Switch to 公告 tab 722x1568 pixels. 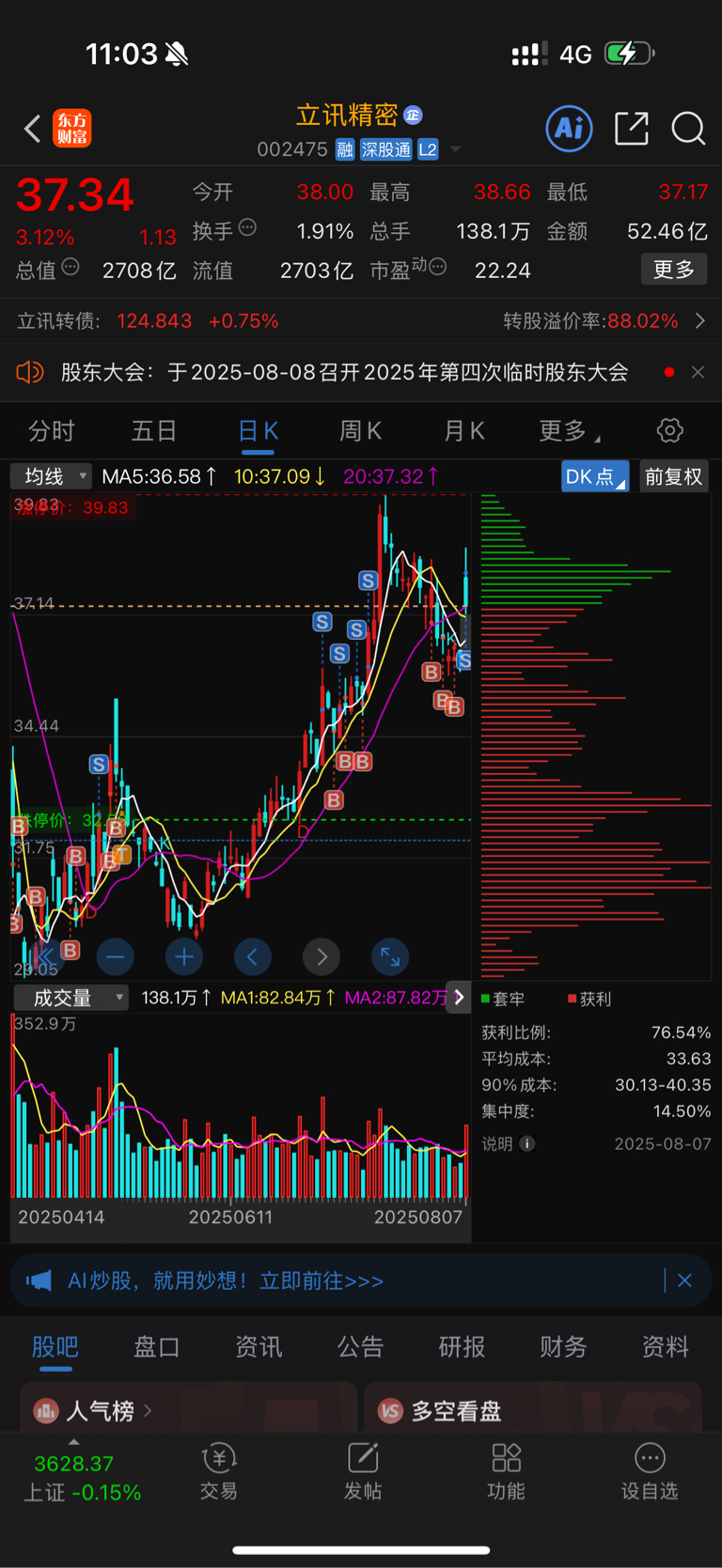pyautogui.click(x=360, y=1347)
